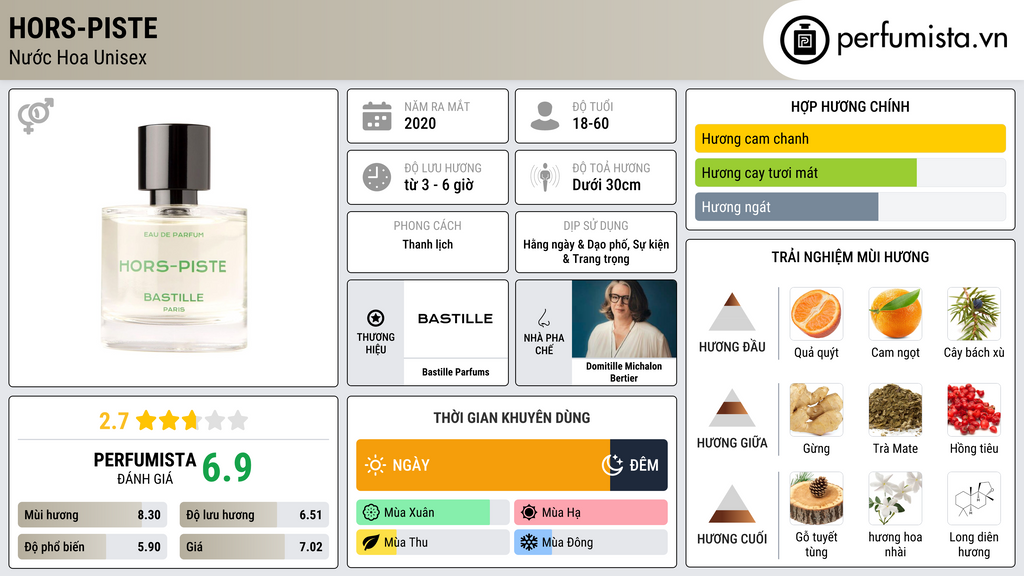The width and height of the screenshot is (1024, 576).
Task: Click the nose icon above Nhà pha chế
Action: pos(543,318)
